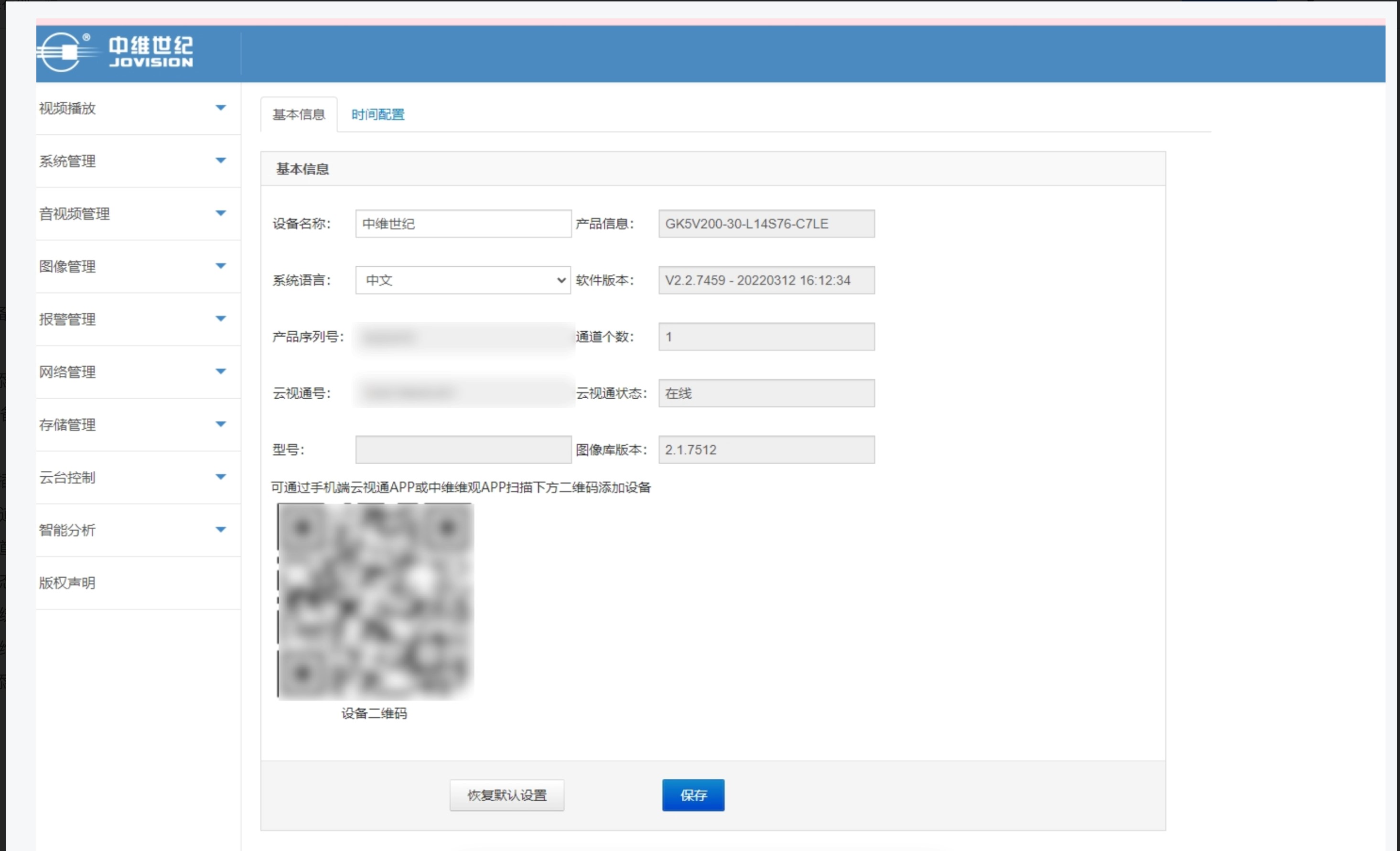
Task: Click the blurred 云视通号 field
Action: tap(463, 393)
